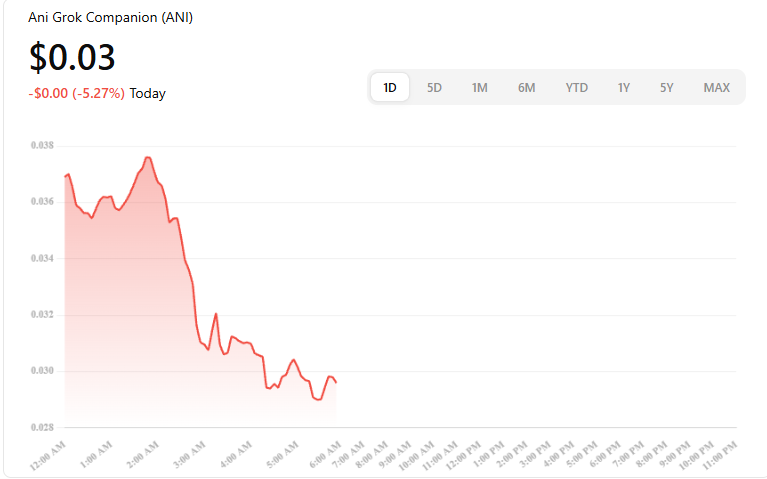Select the MAX range tab
Screen dimensions: 767x479
(717, 88)
